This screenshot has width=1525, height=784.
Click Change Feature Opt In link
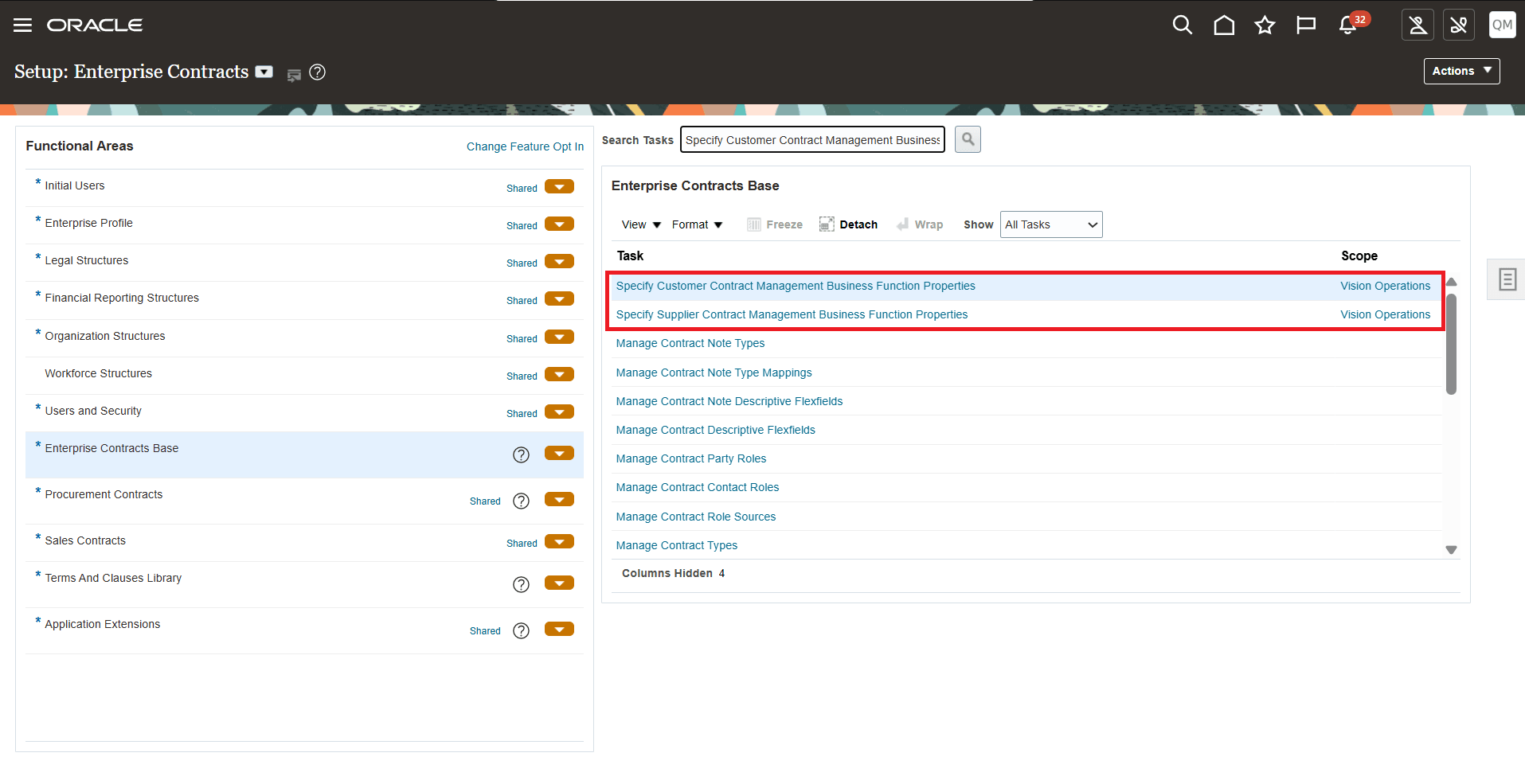click(x=525, y=146)
